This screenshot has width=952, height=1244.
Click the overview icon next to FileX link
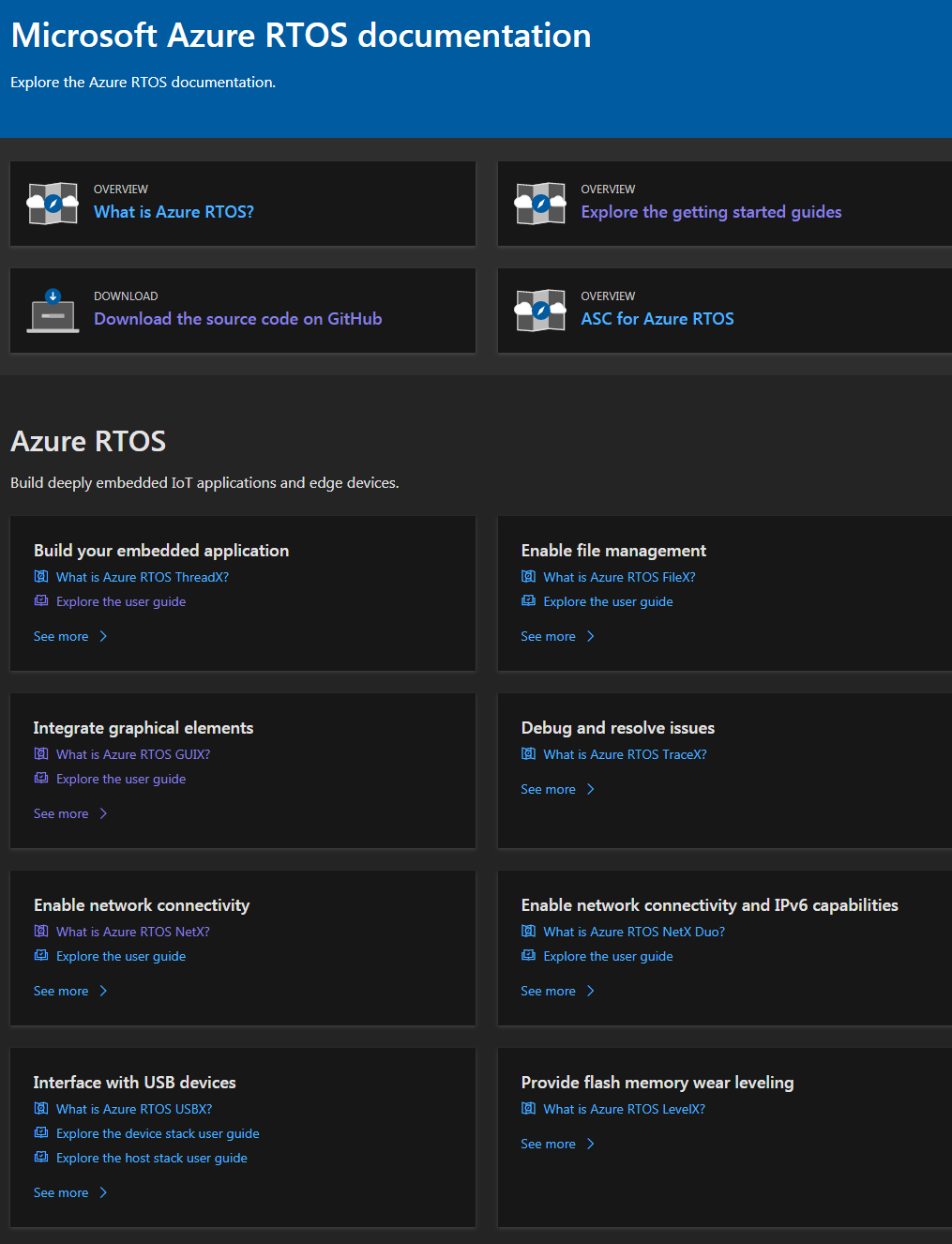(529, 576)
